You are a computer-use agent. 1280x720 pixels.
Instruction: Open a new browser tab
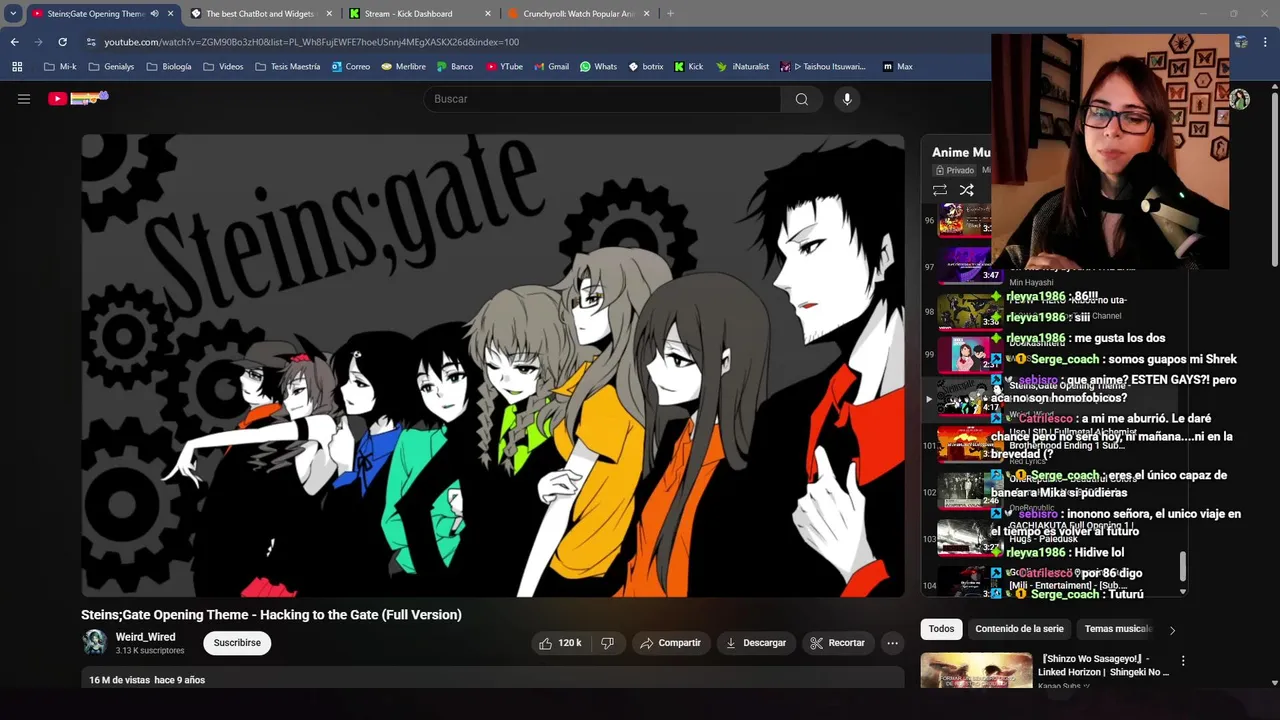click(x=670, y=14)
